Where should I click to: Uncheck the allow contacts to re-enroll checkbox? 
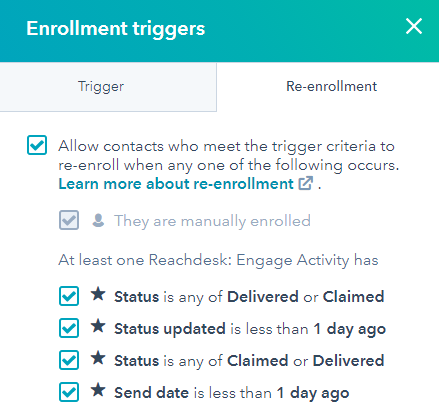[37, 145]
